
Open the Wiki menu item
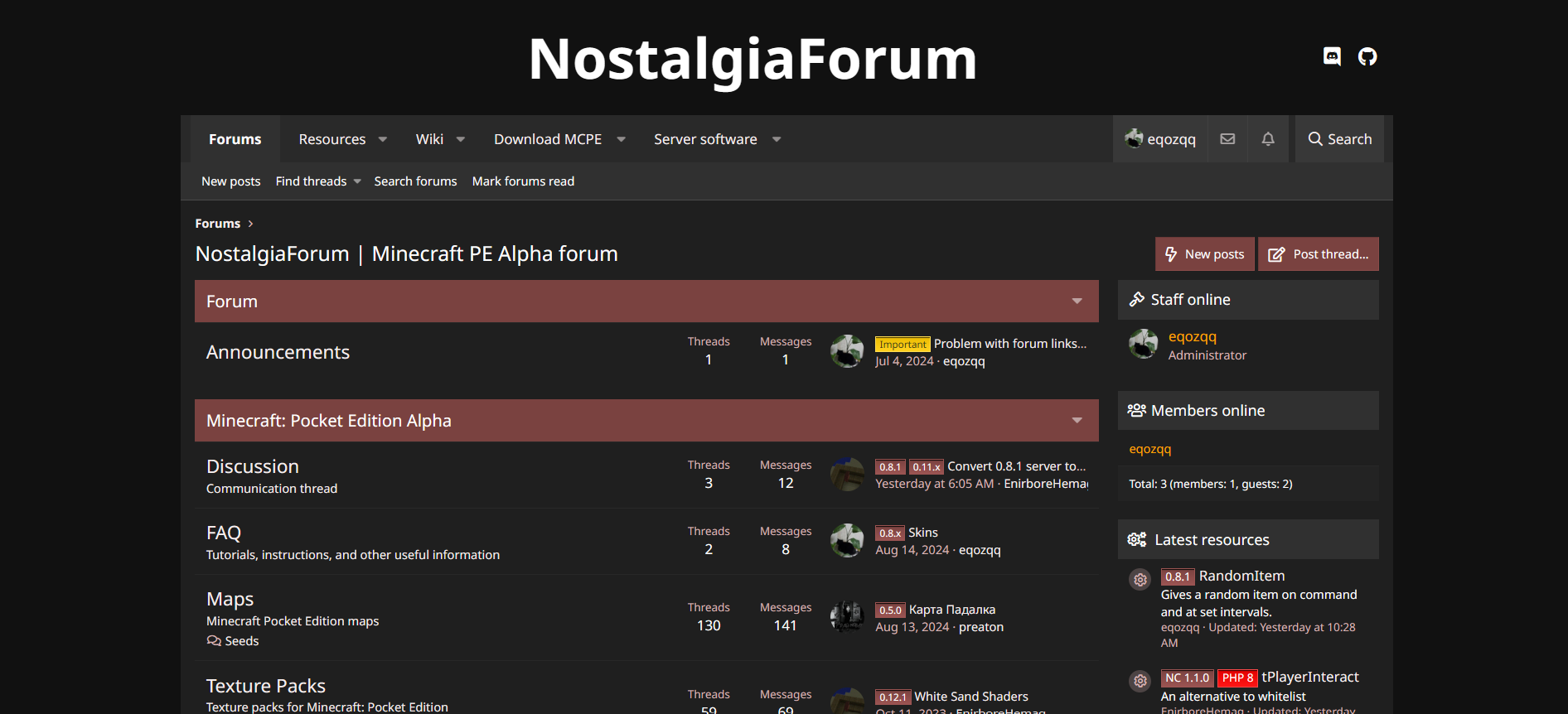[x=429, y=139]
